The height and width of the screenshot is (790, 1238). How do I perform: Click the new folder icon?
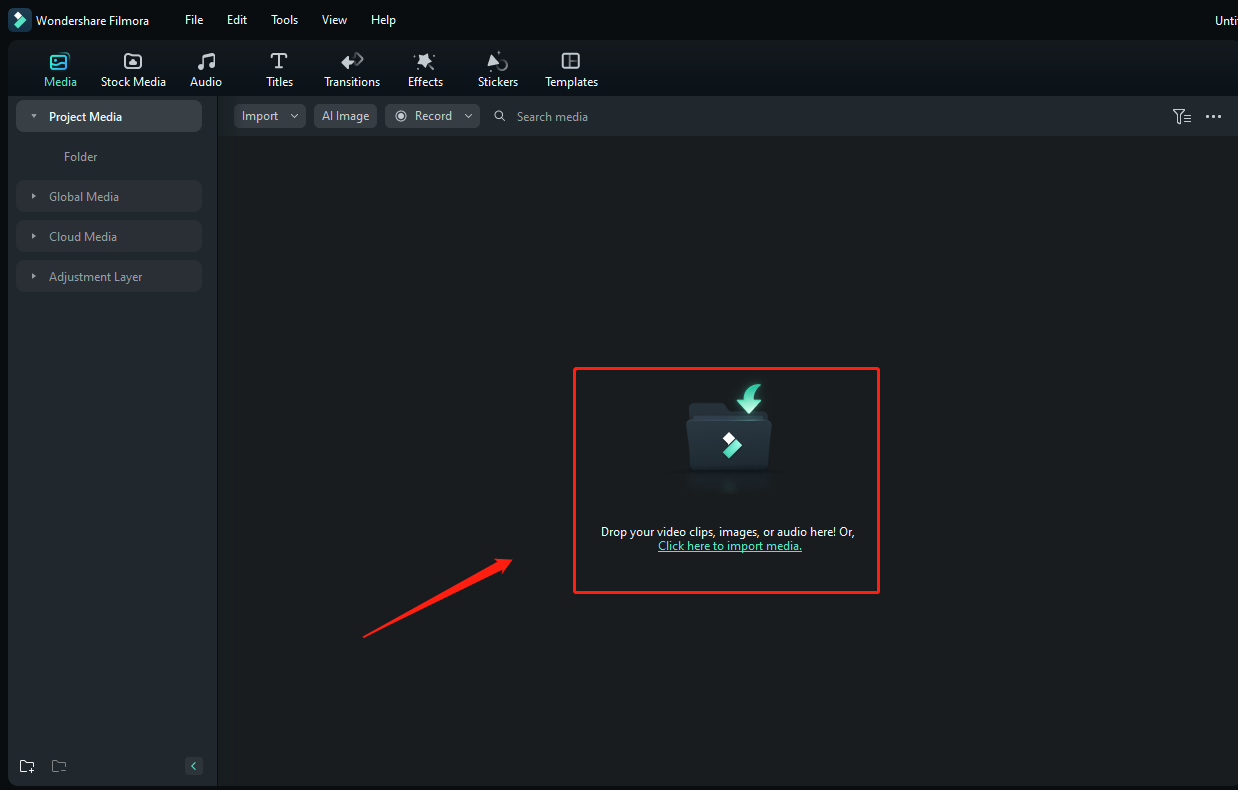coord(26,766)
